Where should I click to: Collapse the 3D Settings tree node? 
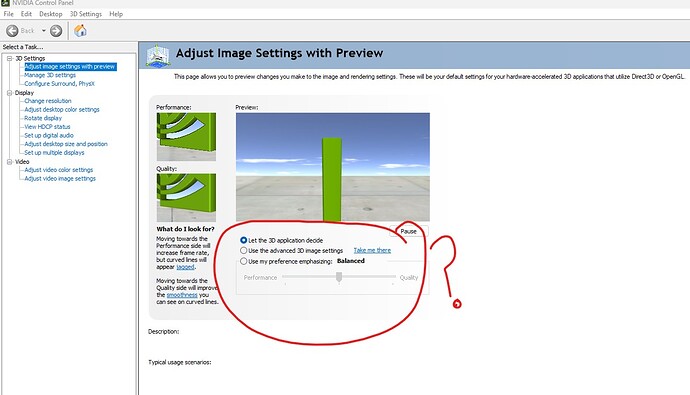(10, 58)
